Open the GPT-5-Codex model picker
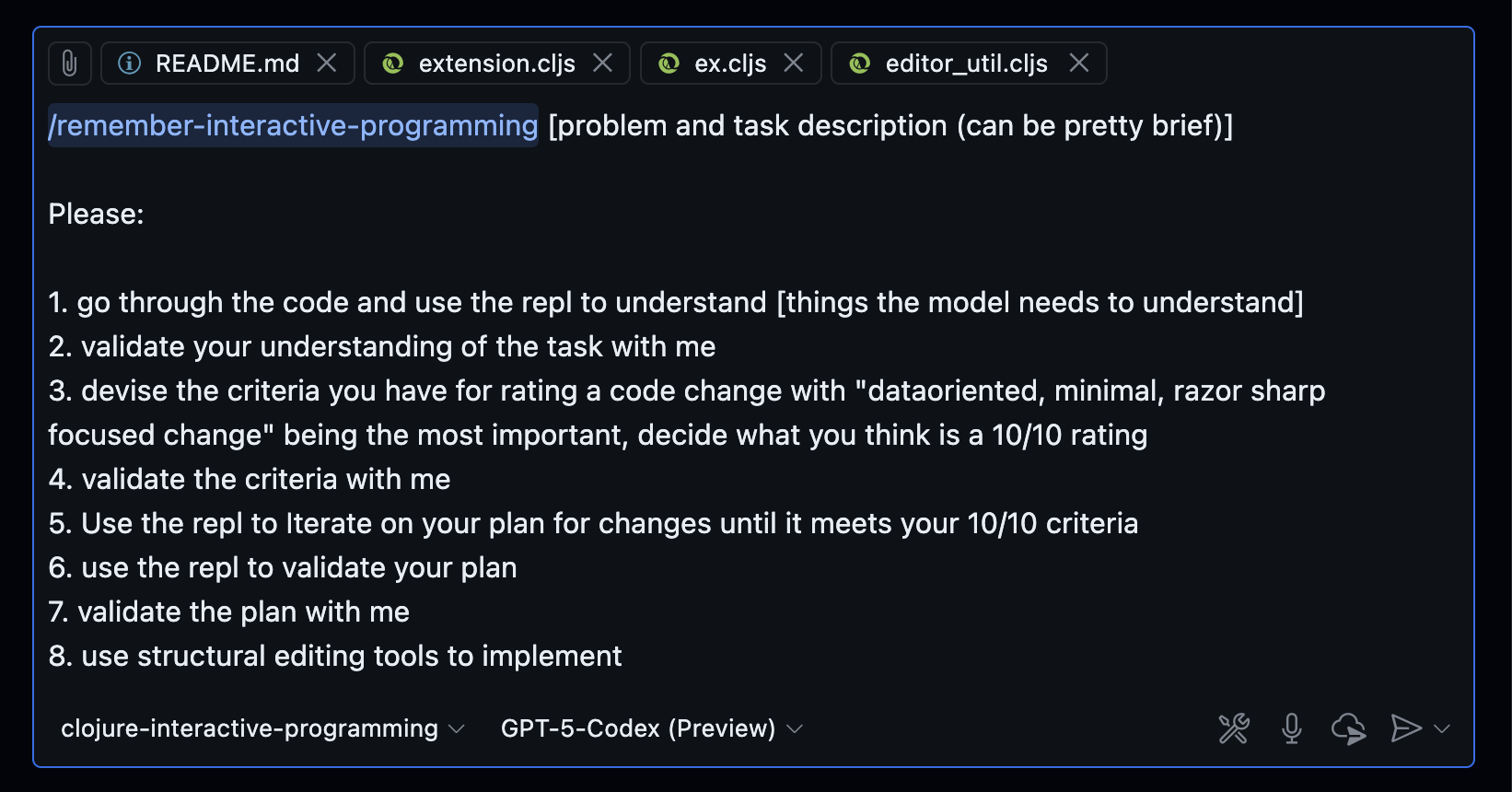1512x792 pixels. [x=649, y=728]
